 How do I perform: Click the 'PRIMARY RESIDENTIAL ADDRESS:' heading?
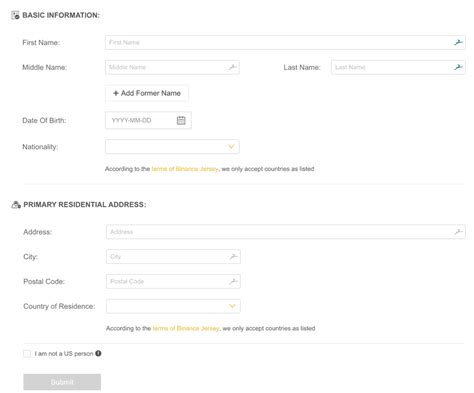point(85,204)
